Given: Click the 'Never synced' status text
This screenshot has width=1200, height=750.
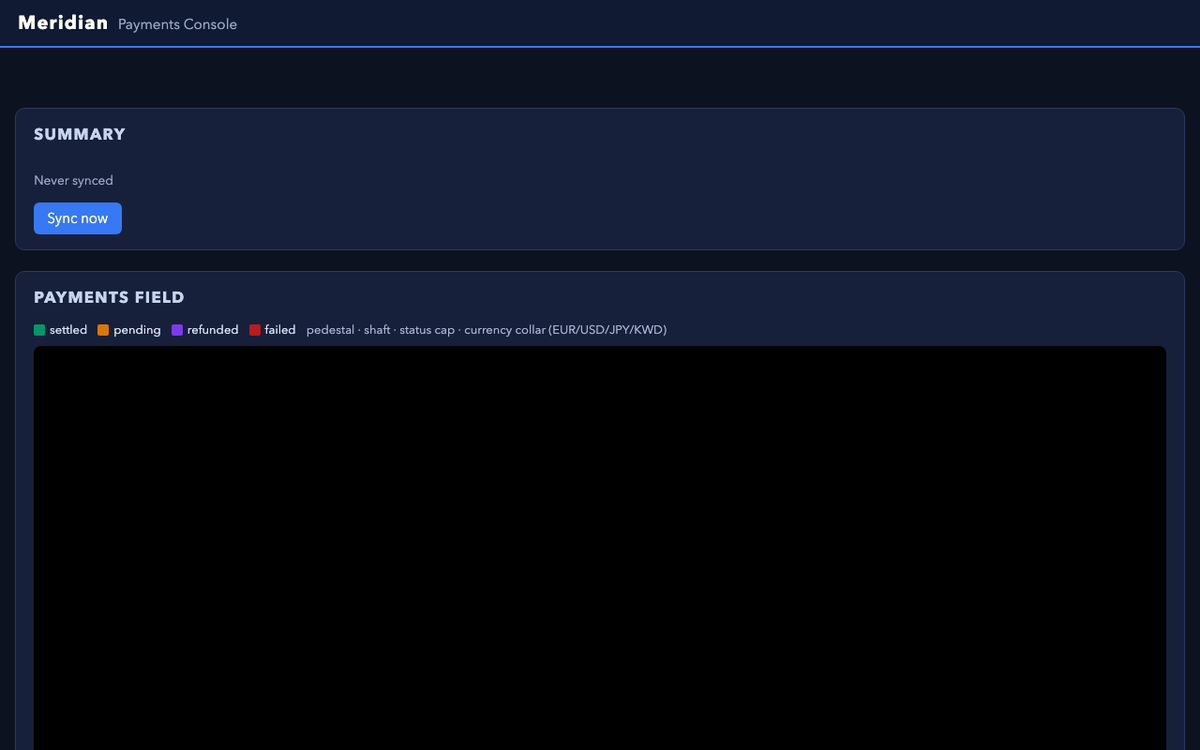Looking at the screenshot, I should point(74,181).
